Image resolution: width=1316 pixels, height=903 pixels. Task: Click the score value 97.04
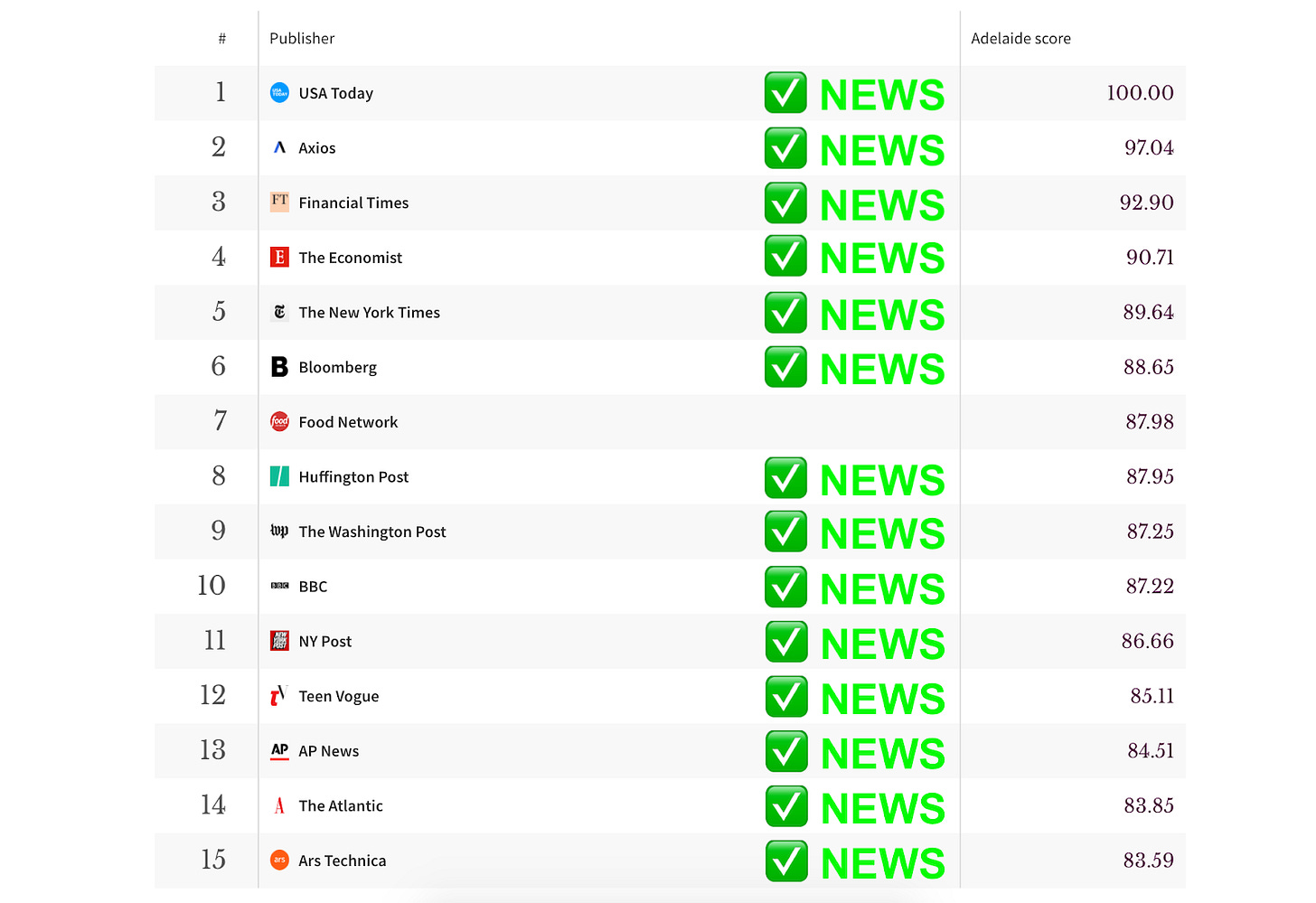click(1149, 148)
